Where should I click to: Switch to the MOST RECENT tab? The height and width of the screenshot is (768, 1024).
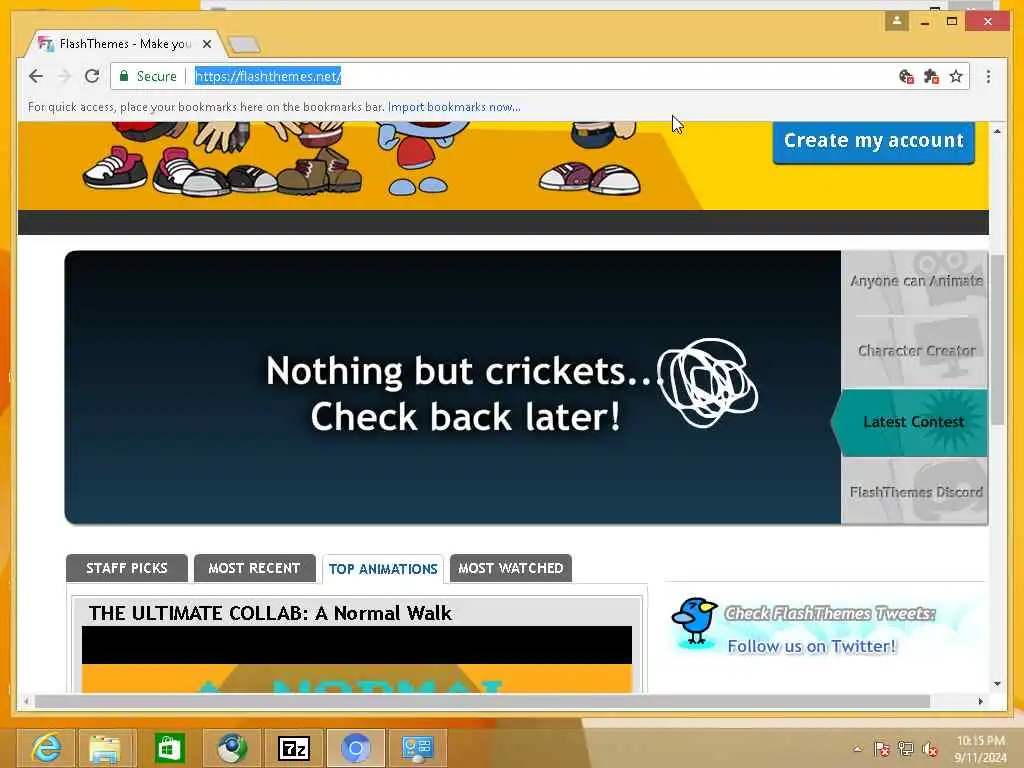[254, 568]
